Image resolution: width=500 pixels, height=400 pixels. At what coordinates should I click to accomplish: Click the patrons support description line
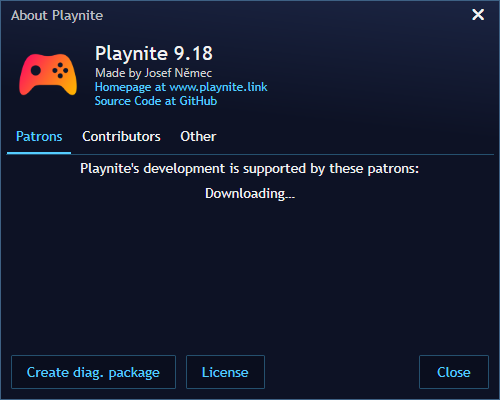(249, 168)
